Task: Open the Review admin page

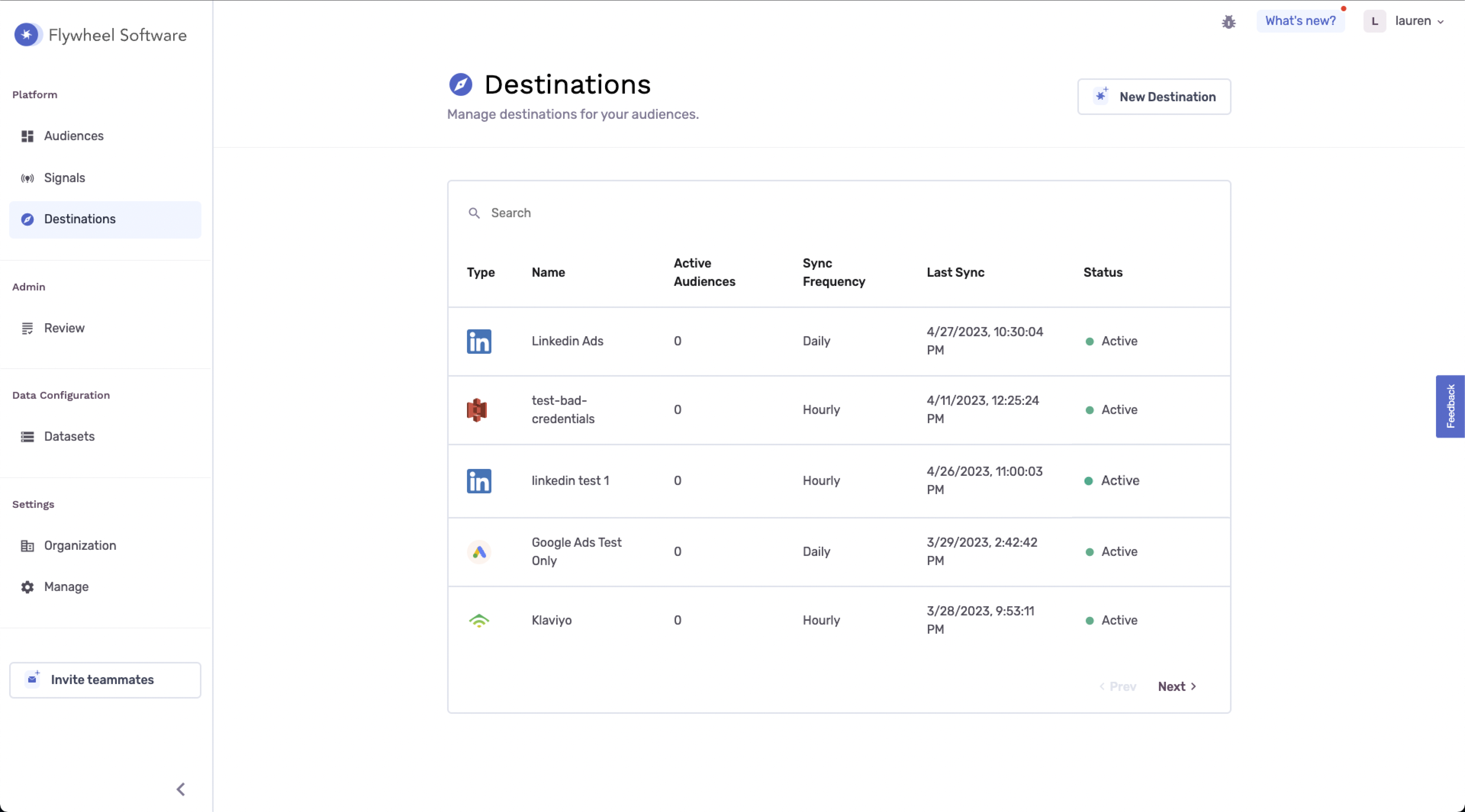Action: click(x=105, y=328)
